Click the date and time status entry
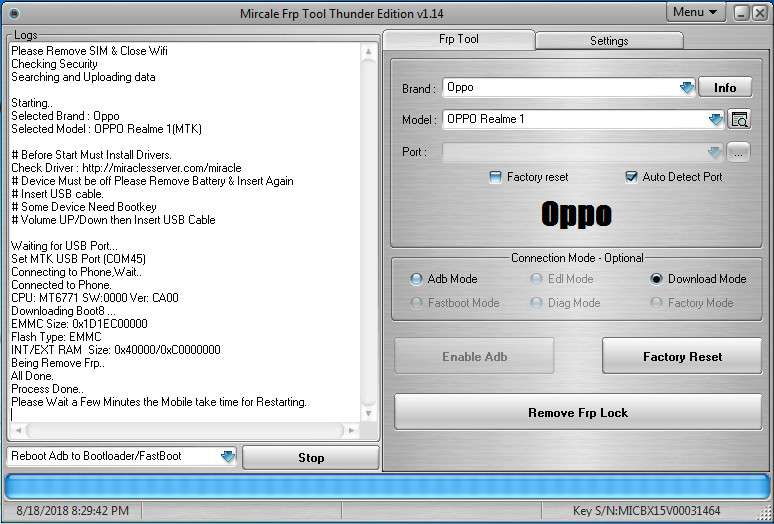Viewport: 774px width, 524px height. (x=73, y=511)
